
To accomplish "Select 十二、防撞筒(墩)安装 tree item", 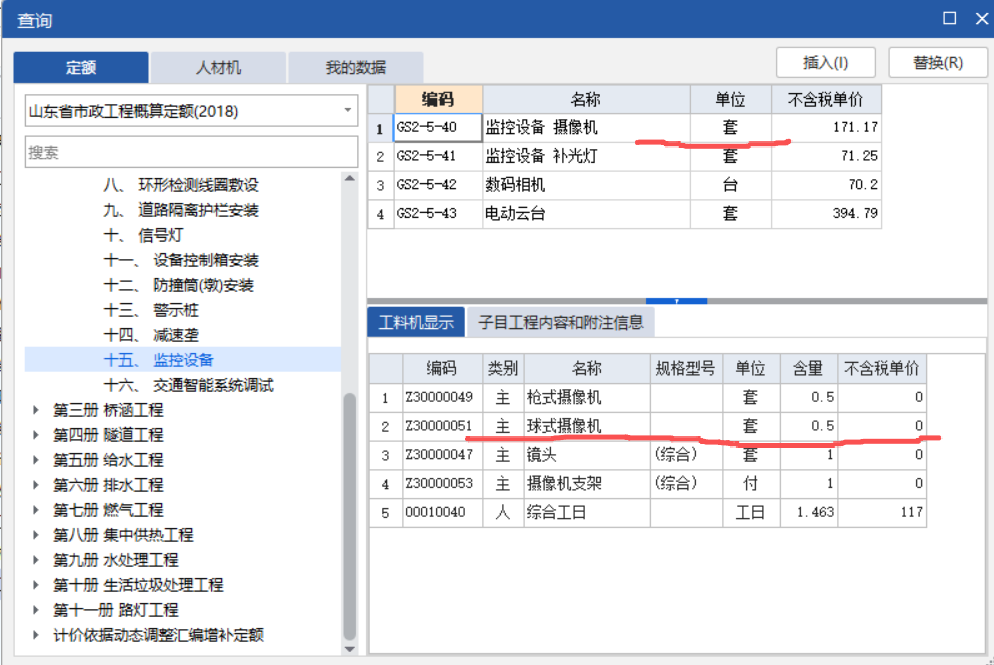I will coord(178,285).
